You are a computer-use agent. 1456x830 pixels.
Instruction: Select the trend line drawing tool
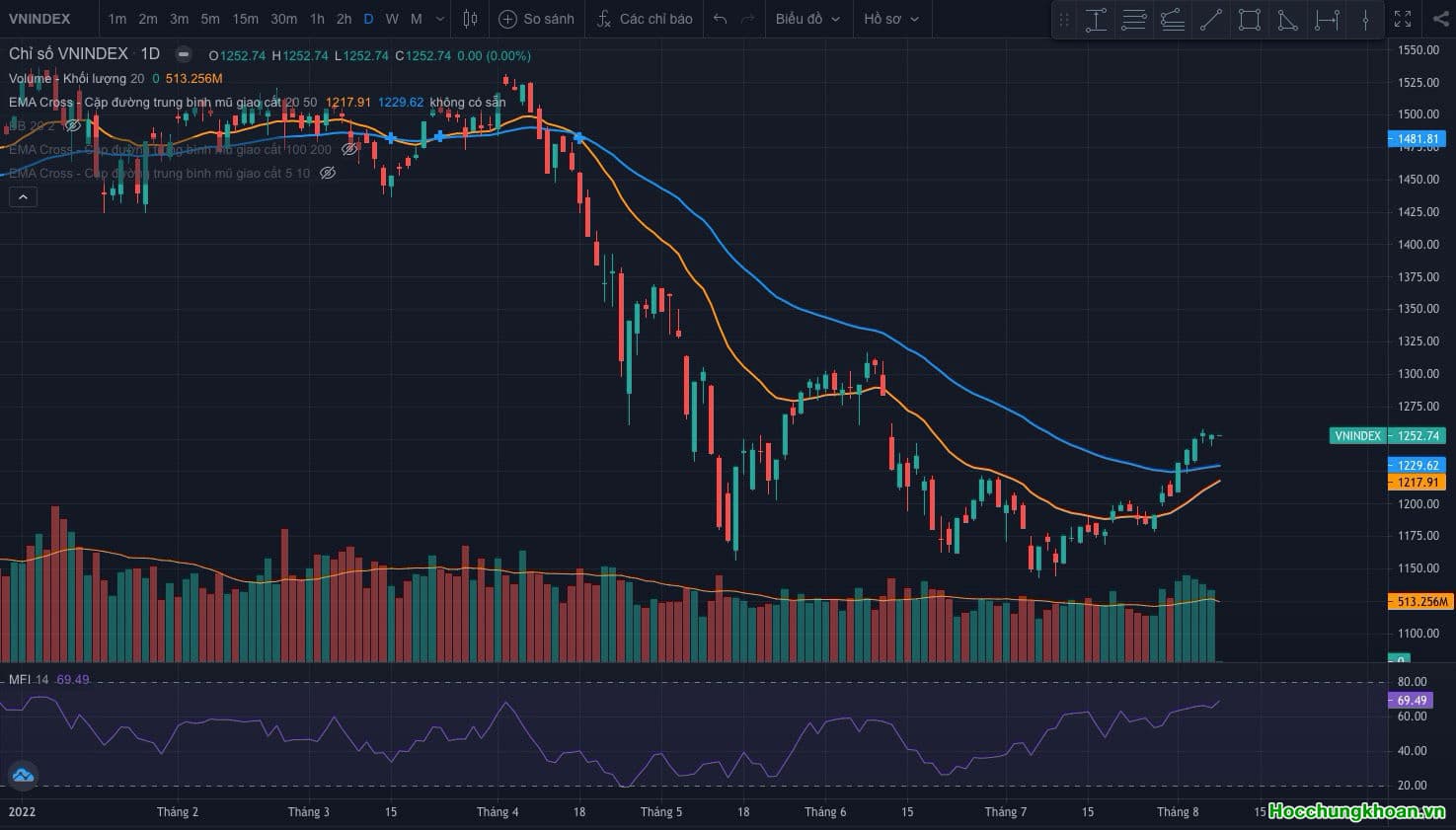(1211, 19)
